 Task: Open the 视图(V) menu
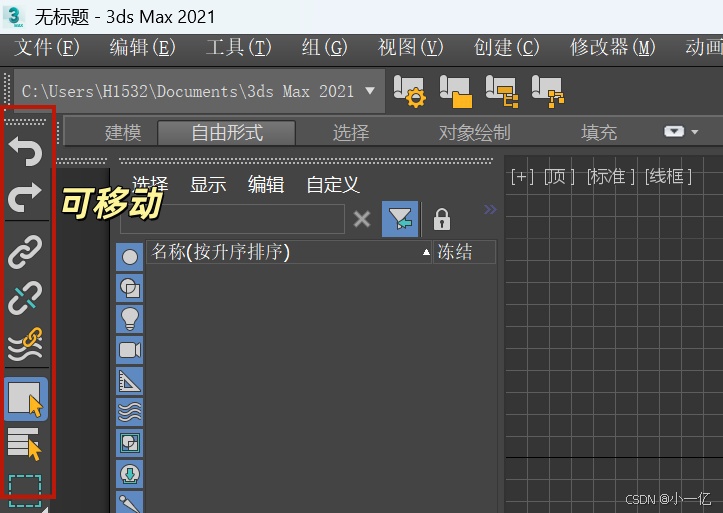410,47
